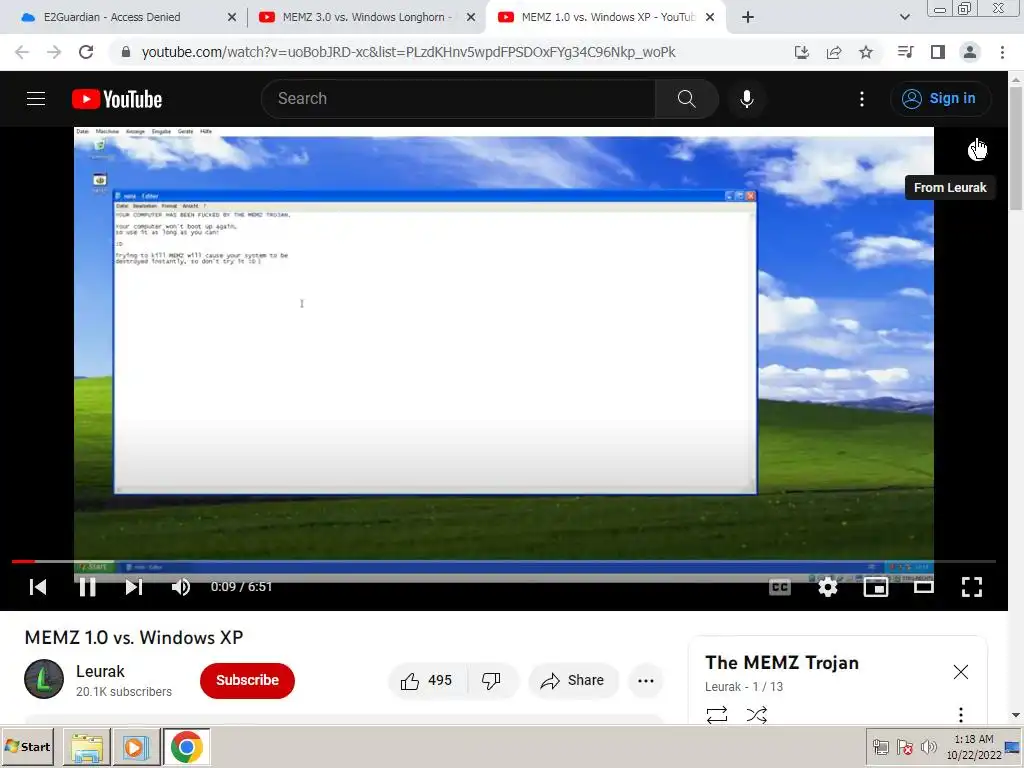Go back in browser history
This screenshot has width=1024, height=768.
tap(22, 52)
